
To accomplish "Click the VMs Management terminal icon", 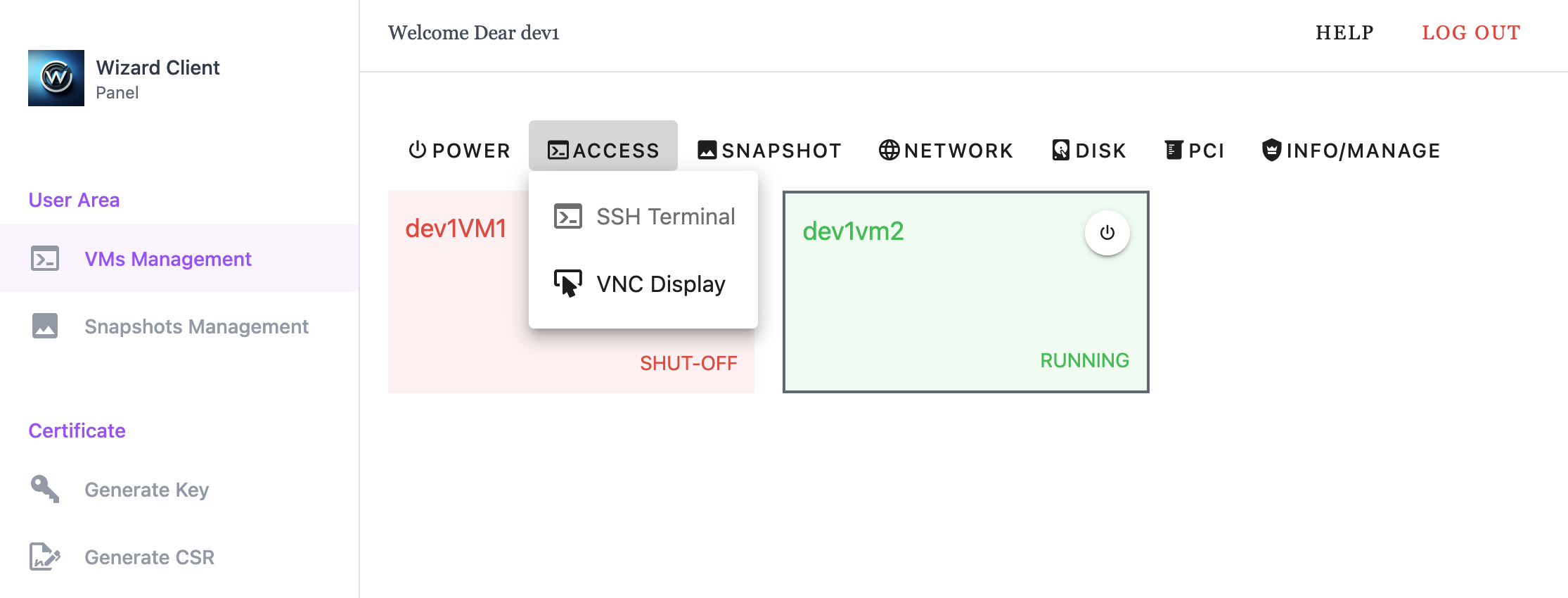I will tap(45, 259).
